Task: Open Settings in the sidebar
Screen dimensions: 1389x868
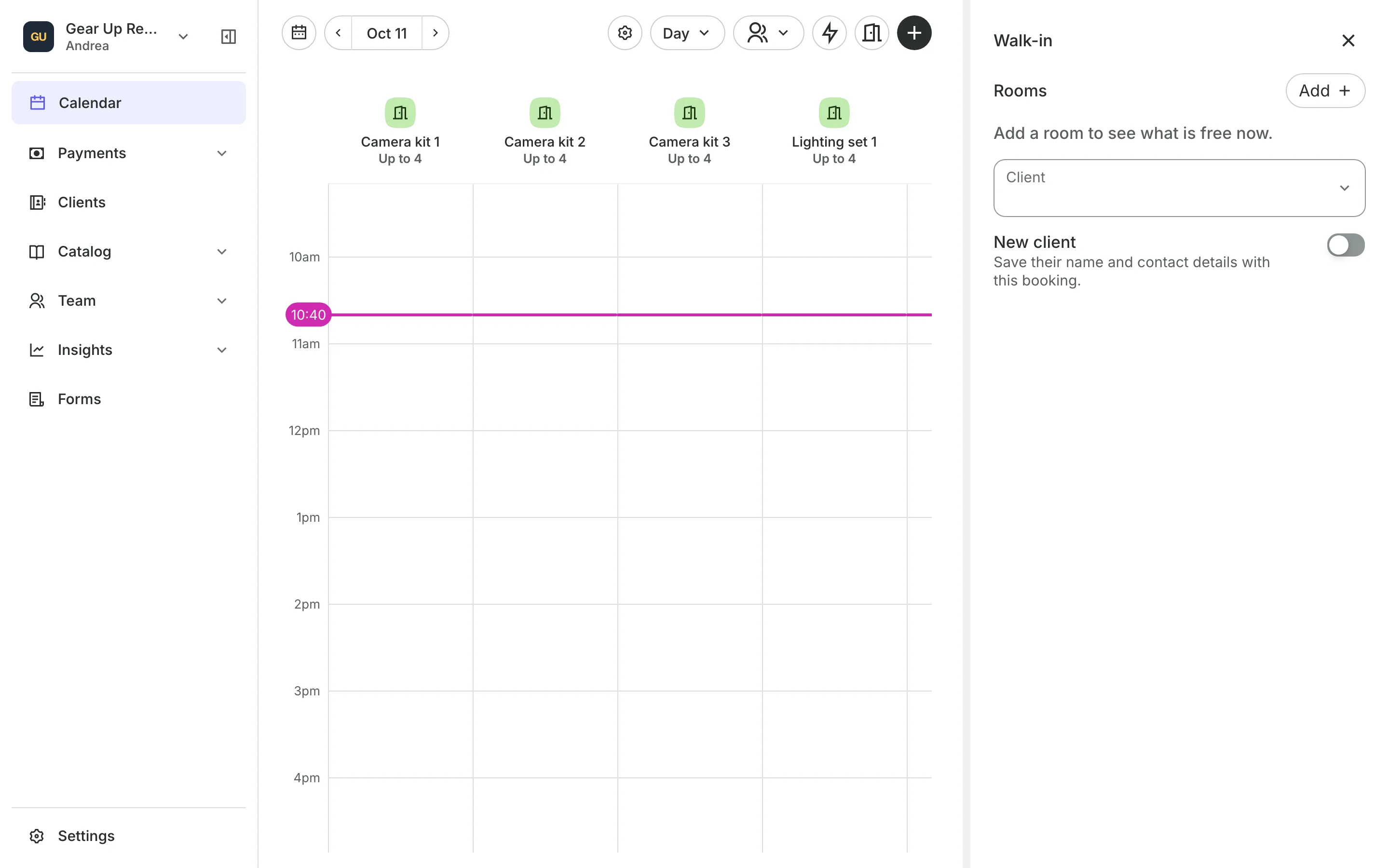Action: pyautogui.click(x=129, y=836)
